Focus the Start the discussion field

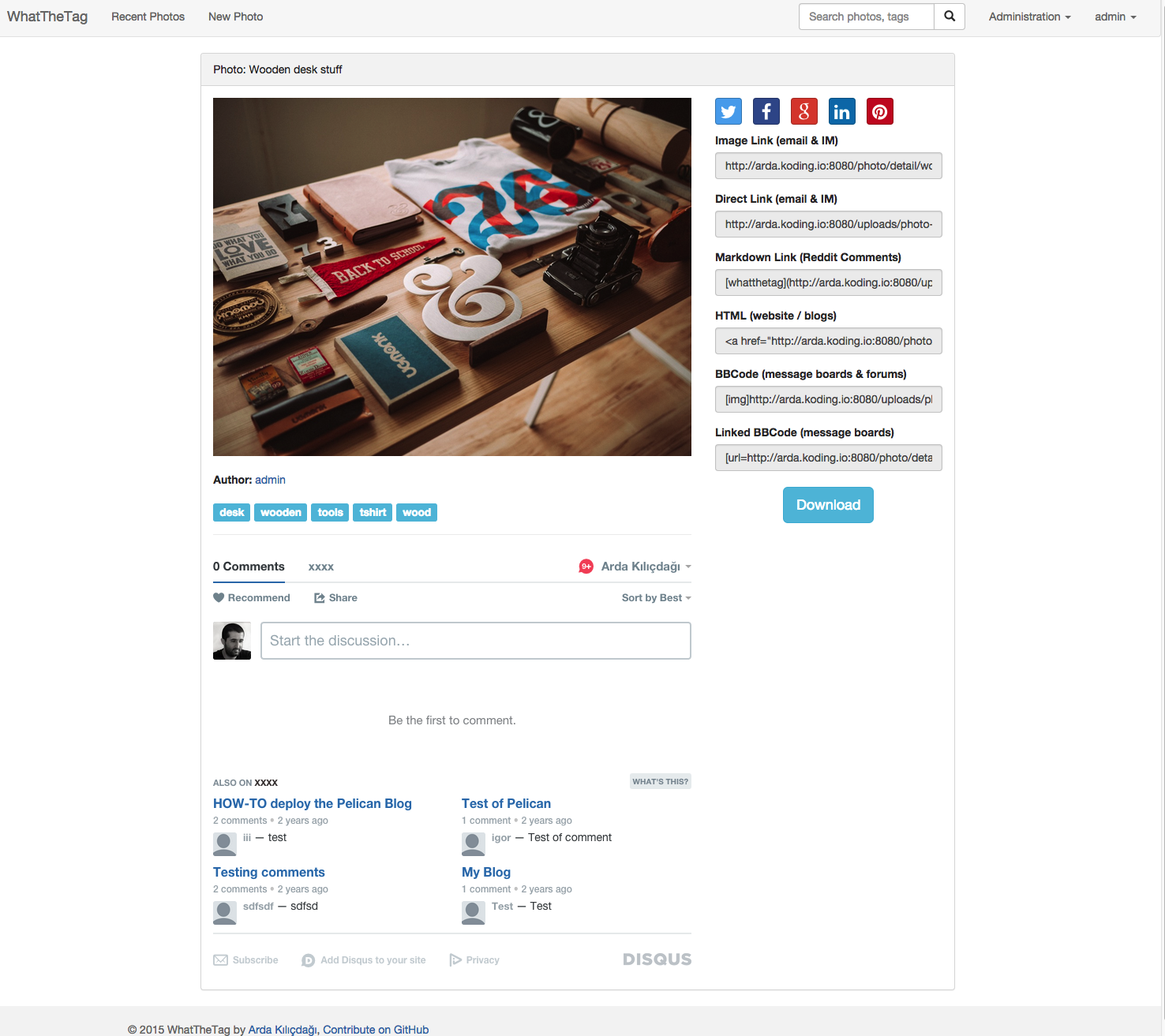(x=476, y=641)
